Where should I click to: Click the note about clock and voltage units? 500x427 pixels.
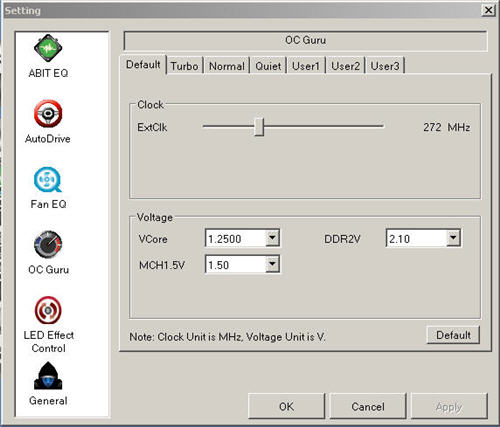coord(227,337)
